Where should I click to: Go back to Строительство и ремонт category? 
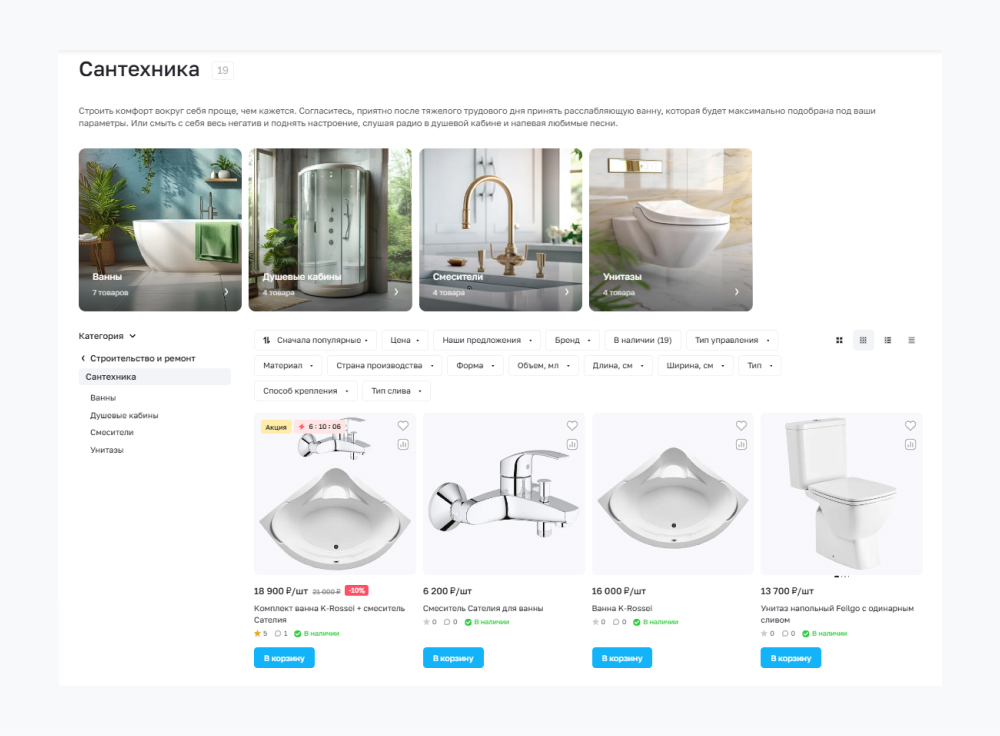pyautogui.click(x=138, y=358)
